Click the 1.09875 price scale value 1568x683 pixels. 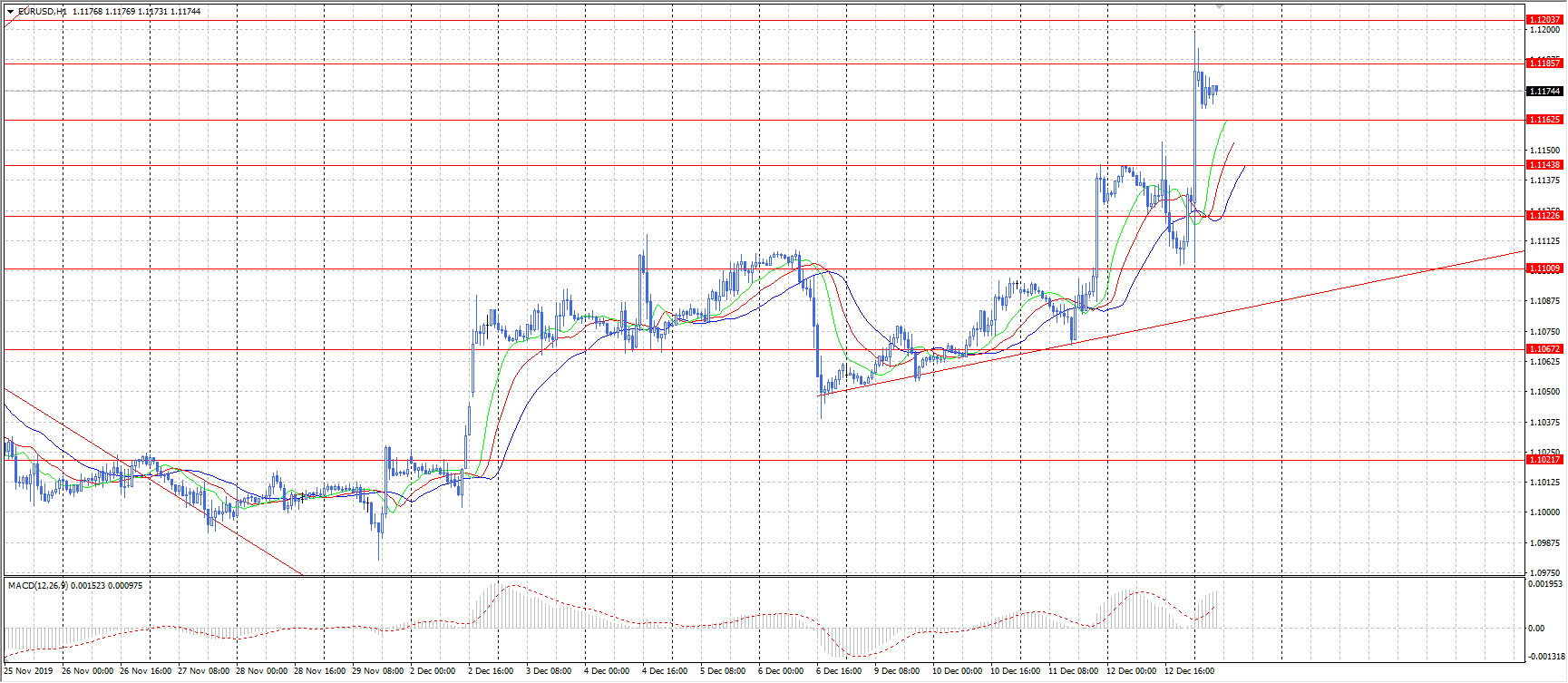click(1545, 543)
